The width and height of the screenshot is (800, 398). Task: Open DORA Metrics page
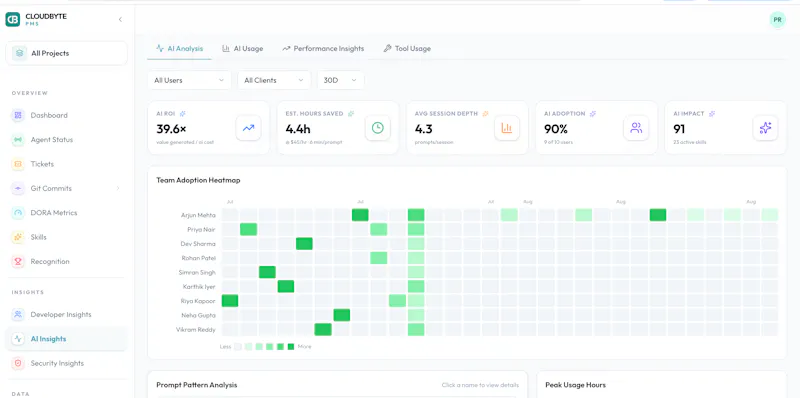tap(54, 213)
